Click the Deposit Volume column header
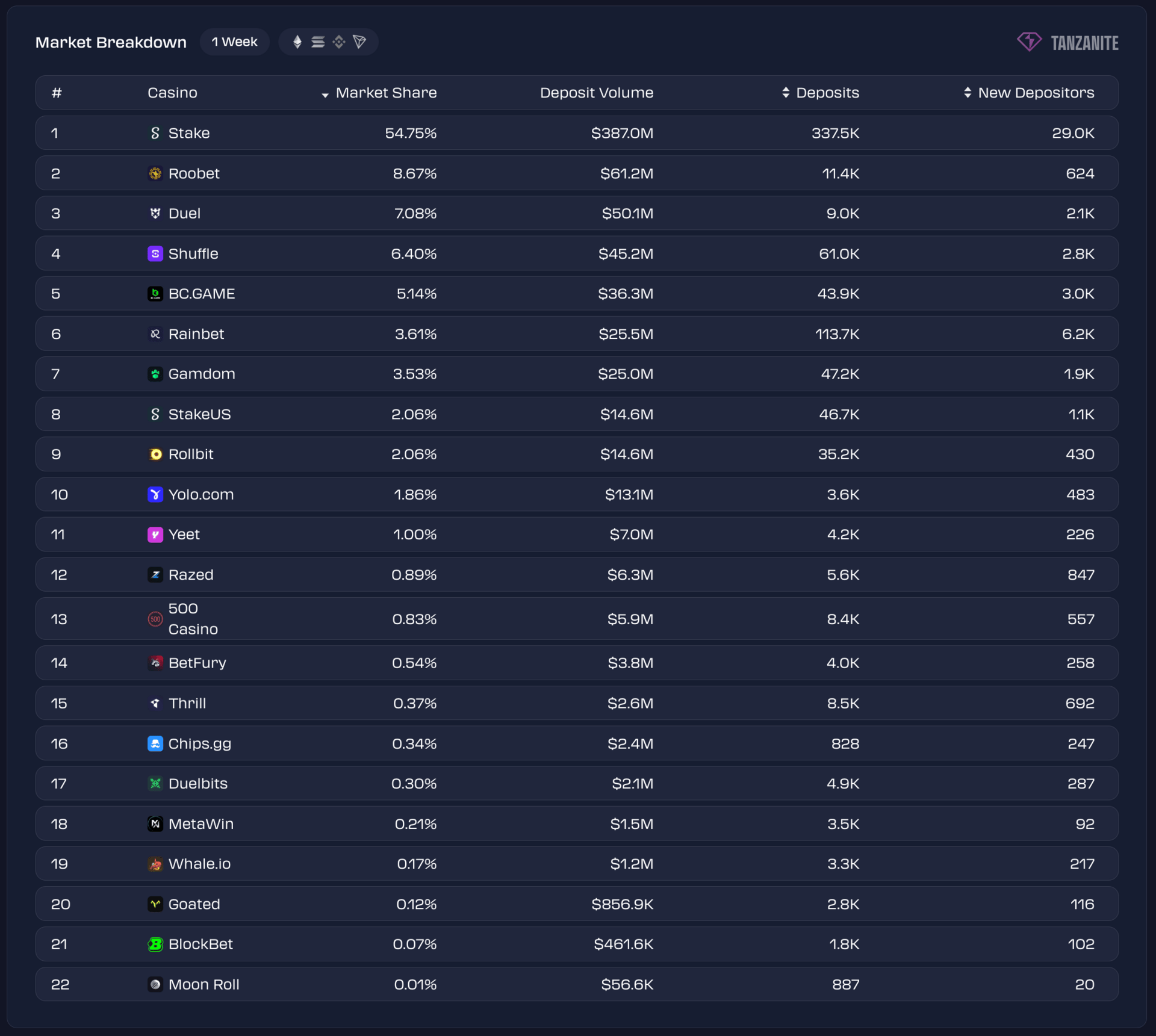 coord(596,93)
